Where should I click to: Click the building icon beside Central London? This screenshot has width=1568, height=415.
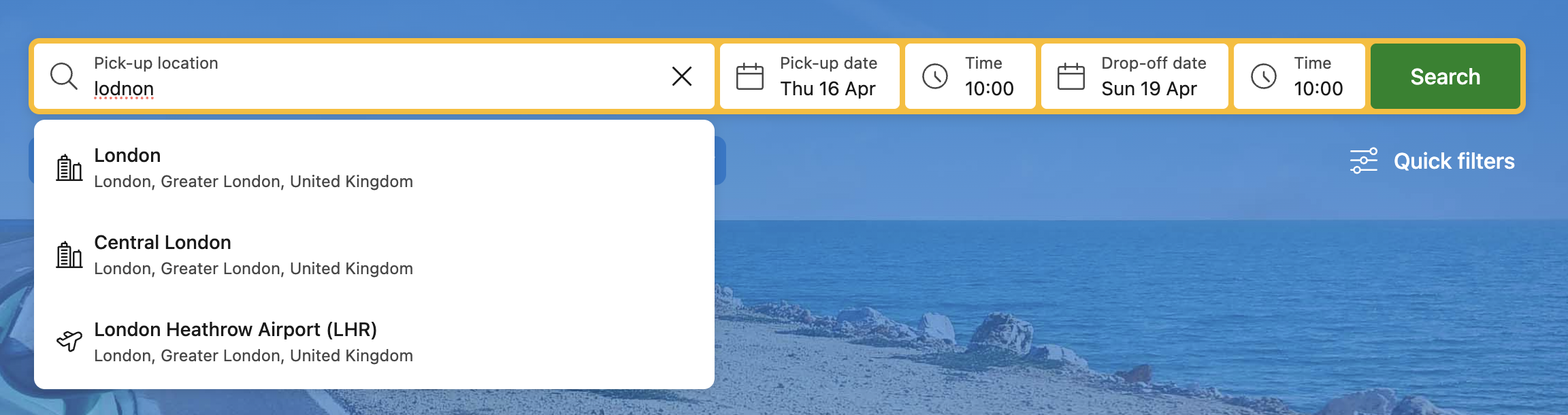point(69,255)
